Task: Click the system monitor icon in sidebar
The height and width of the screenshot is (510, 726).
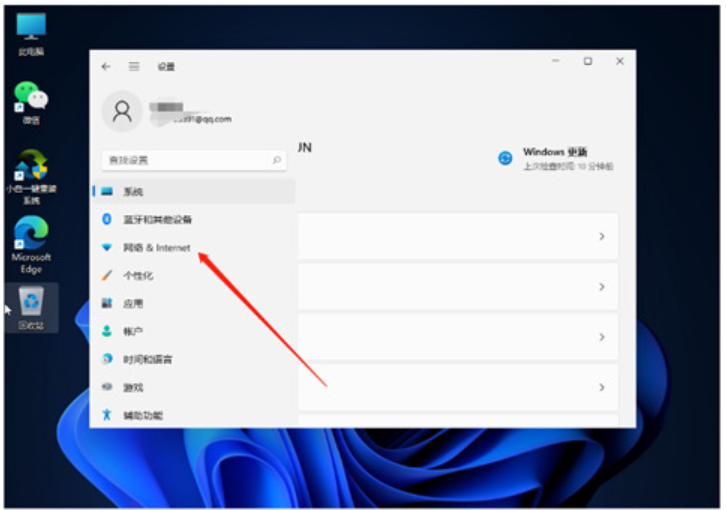Action: click(x=107, y=191)
